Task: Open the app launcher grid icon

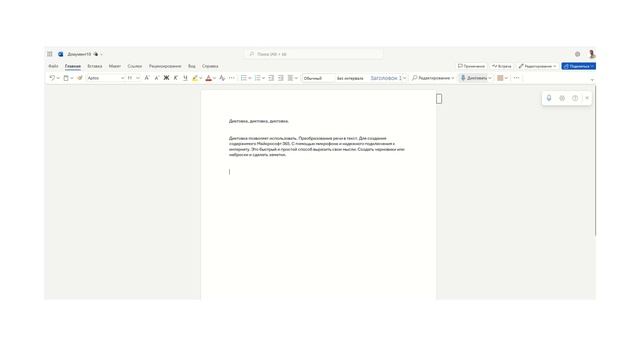Action: [x=49, y=54]
